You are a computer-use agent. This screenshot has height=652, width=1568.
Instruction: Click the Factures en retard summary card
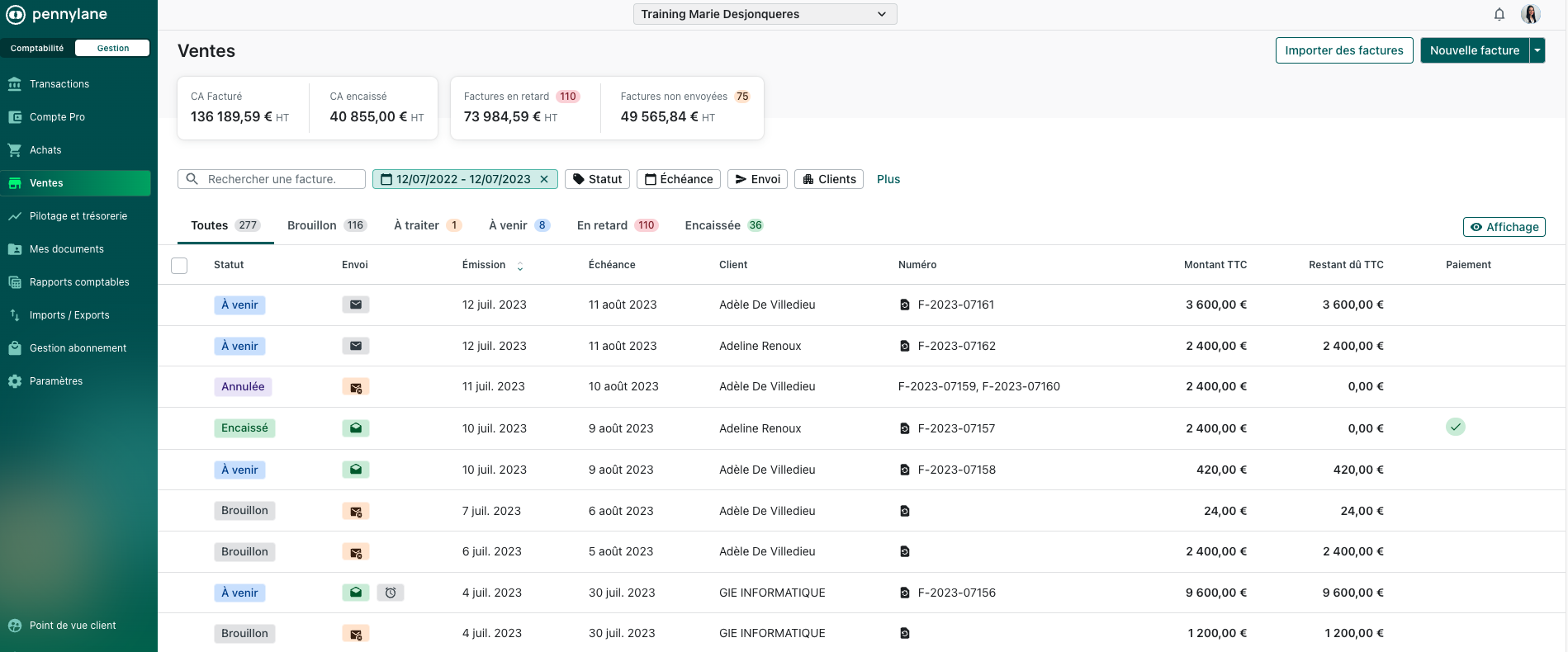[x=522, y=107]
